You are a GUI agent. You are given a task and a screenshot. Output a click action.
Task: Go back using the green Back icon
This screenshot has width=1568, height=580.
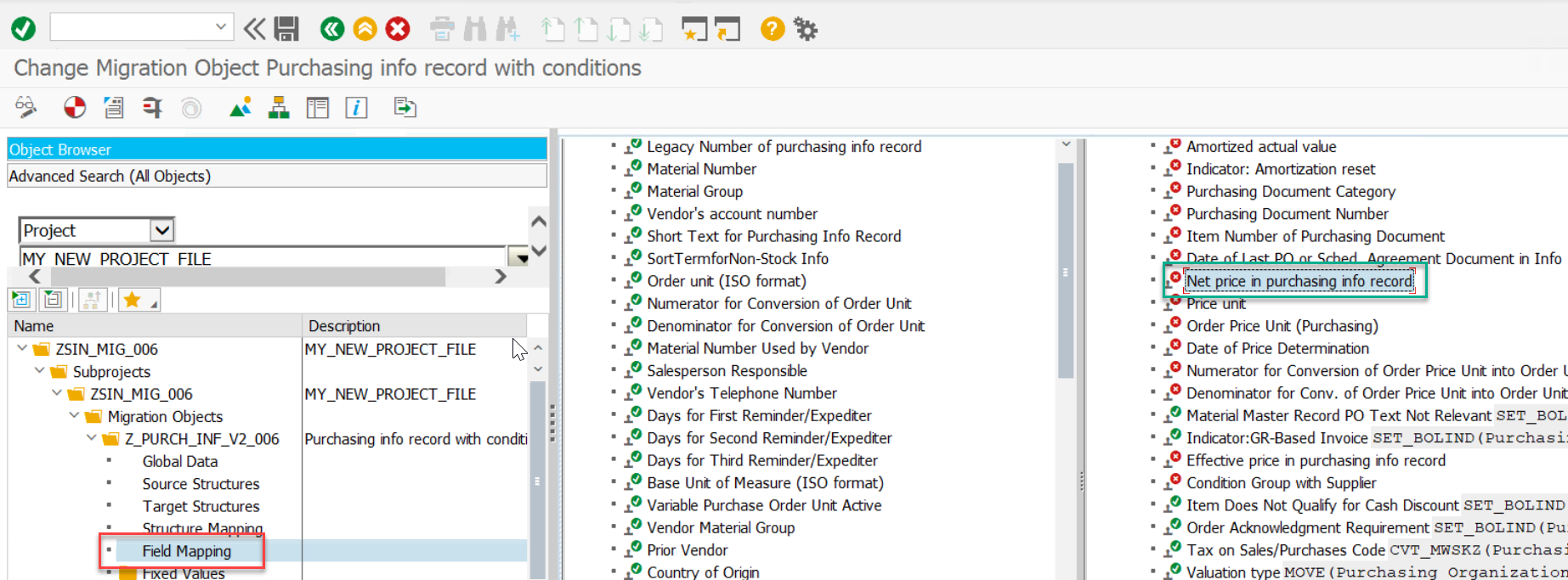coord(332,29)
